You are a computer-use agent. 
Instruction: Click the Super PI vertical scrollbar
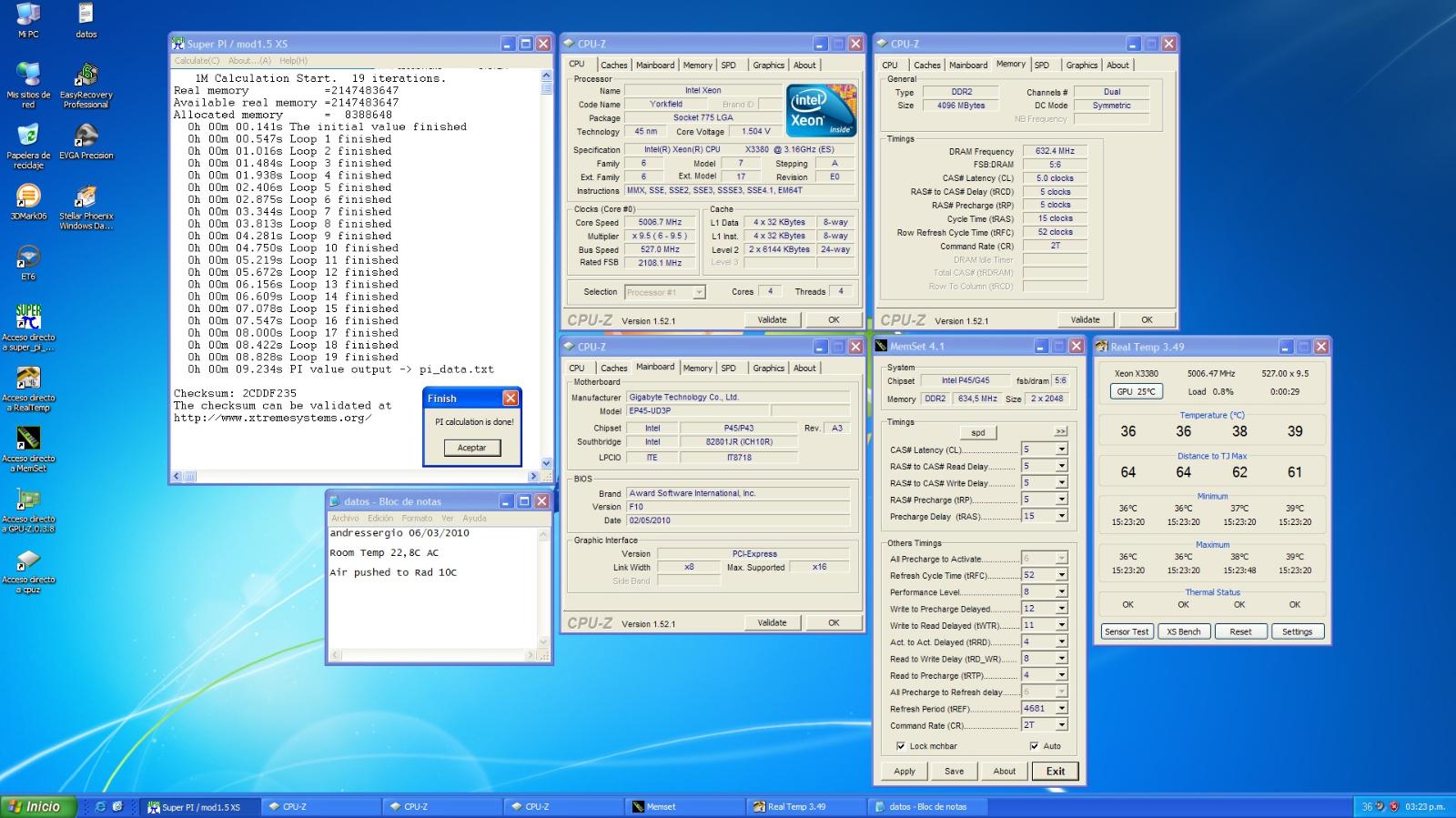coord(546,269)
